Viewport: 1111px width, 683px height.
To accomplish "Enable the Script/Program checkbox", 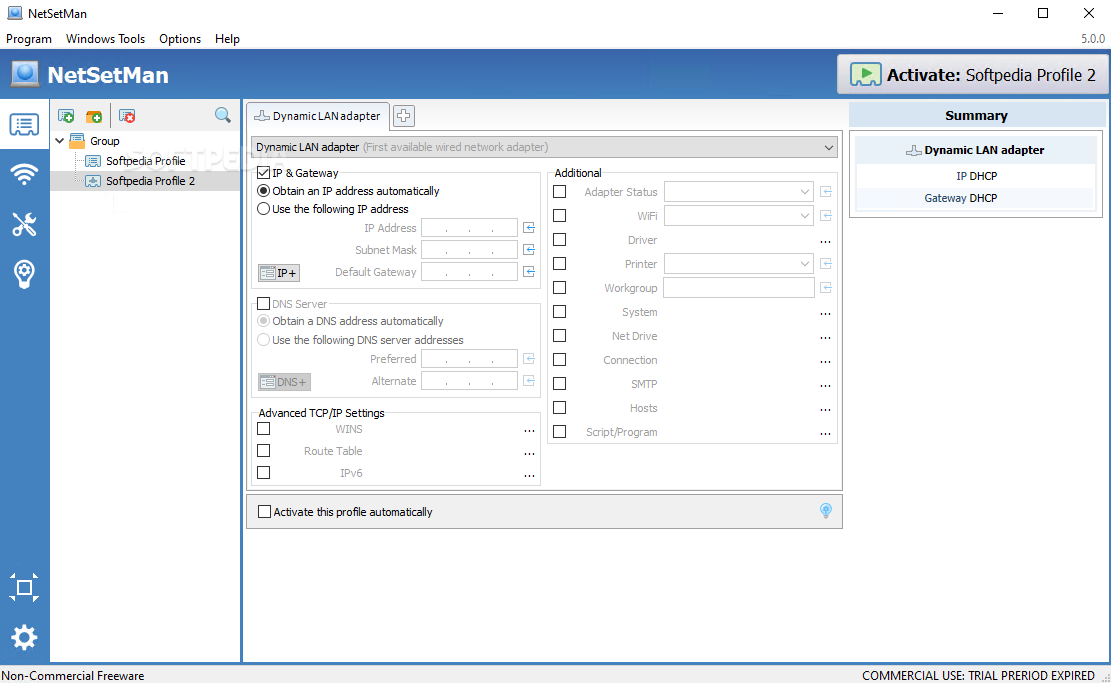I will [x=560, y=431].
